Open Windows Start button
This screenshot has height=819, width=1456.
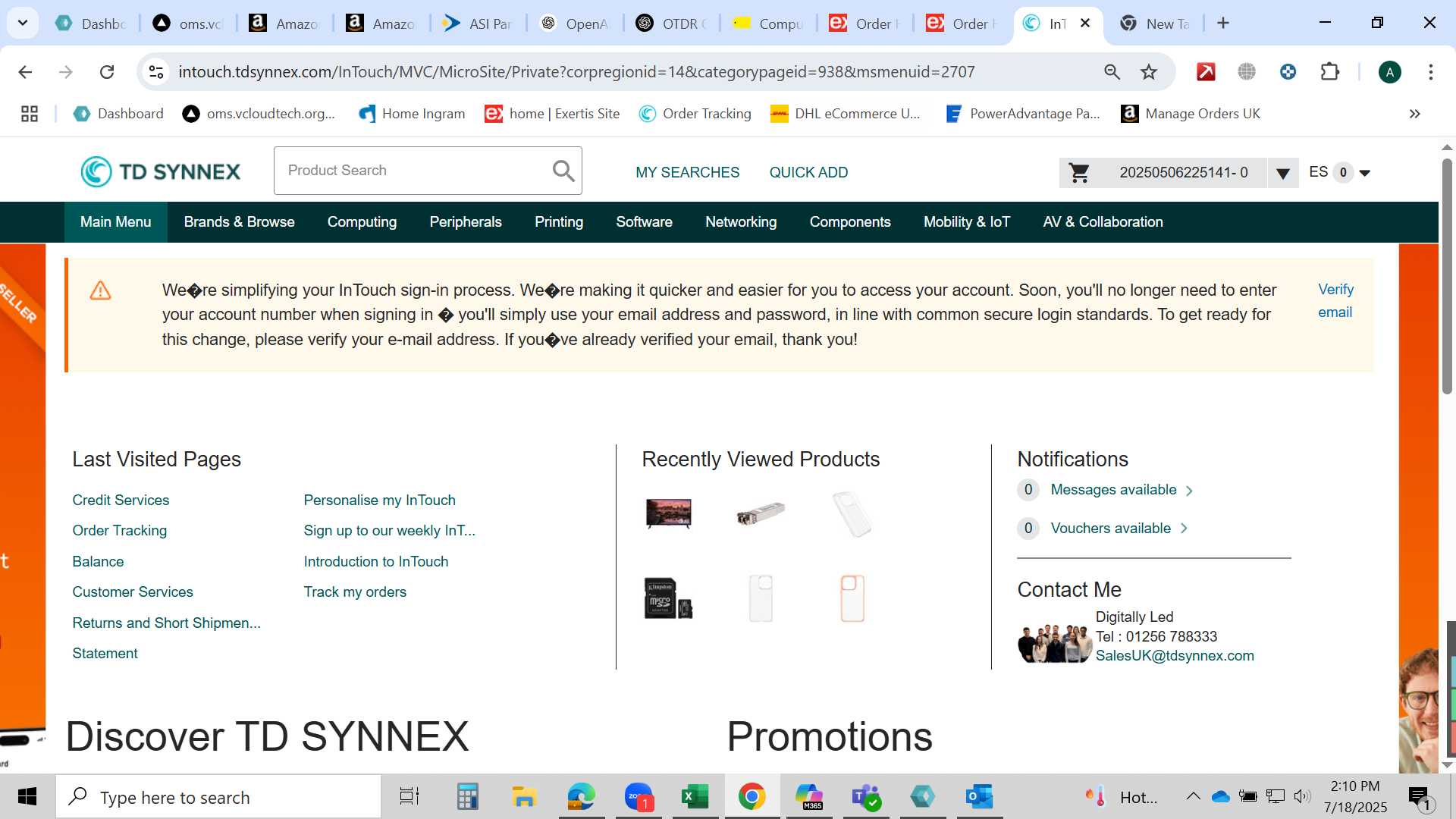pos(27,797)
